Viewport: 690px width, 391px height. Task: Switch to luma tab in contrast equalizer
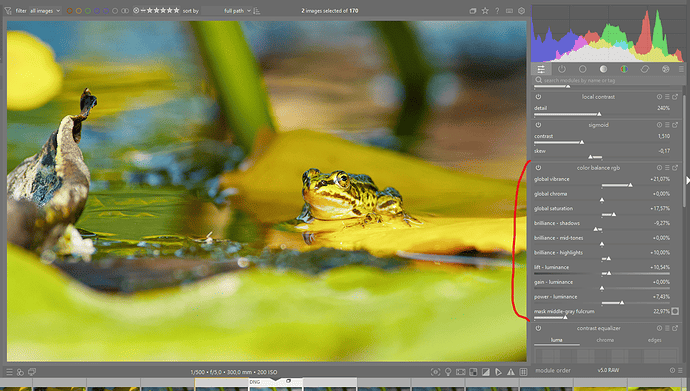tap(557, 340)
